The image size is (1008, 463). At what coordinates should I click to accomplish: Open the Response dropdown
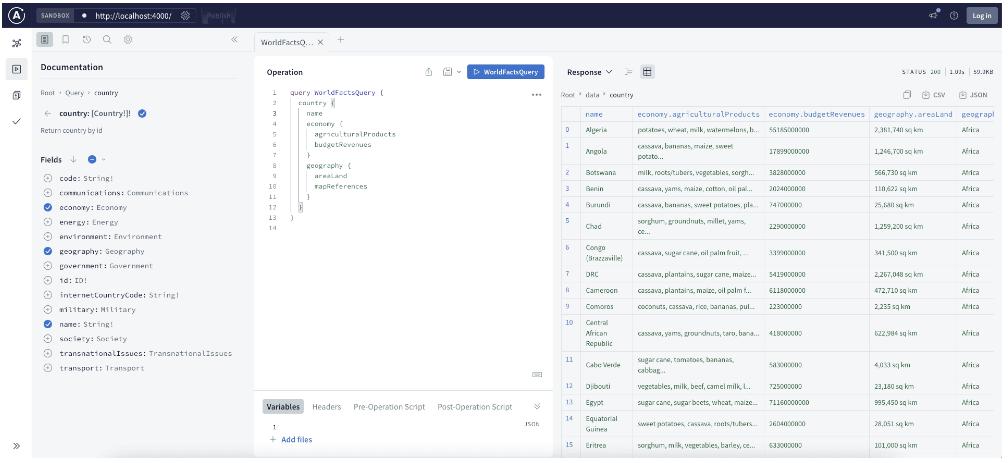(590, 72)
